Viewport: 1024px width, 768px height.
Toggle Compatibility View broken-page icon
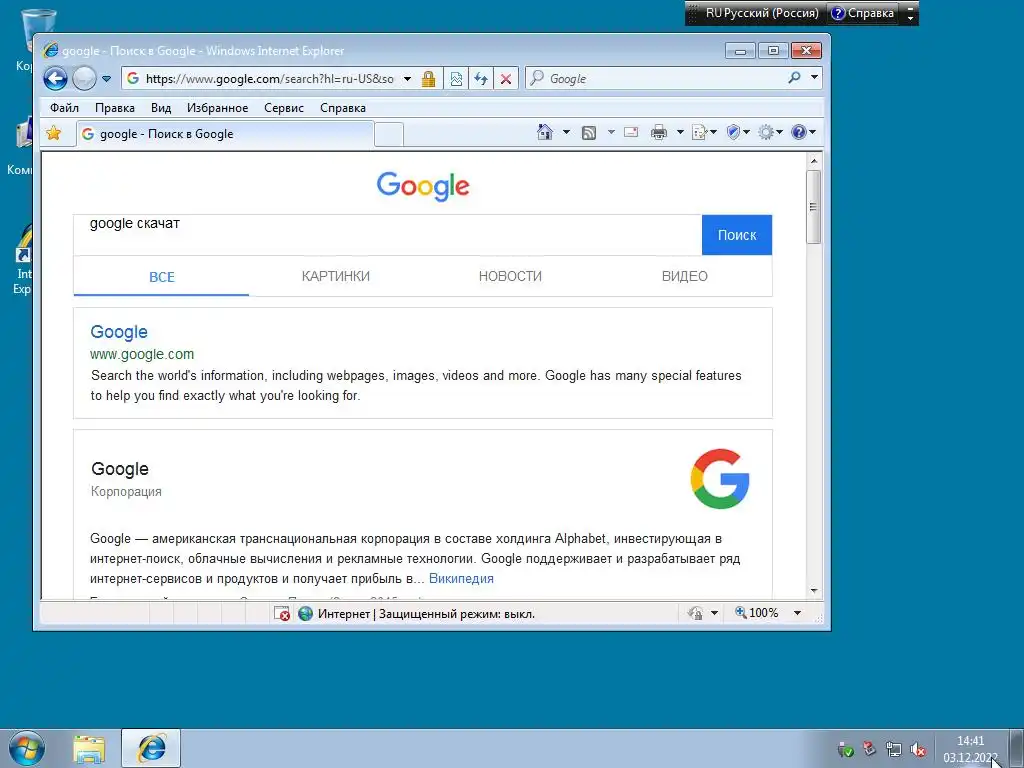coord(456,79)
